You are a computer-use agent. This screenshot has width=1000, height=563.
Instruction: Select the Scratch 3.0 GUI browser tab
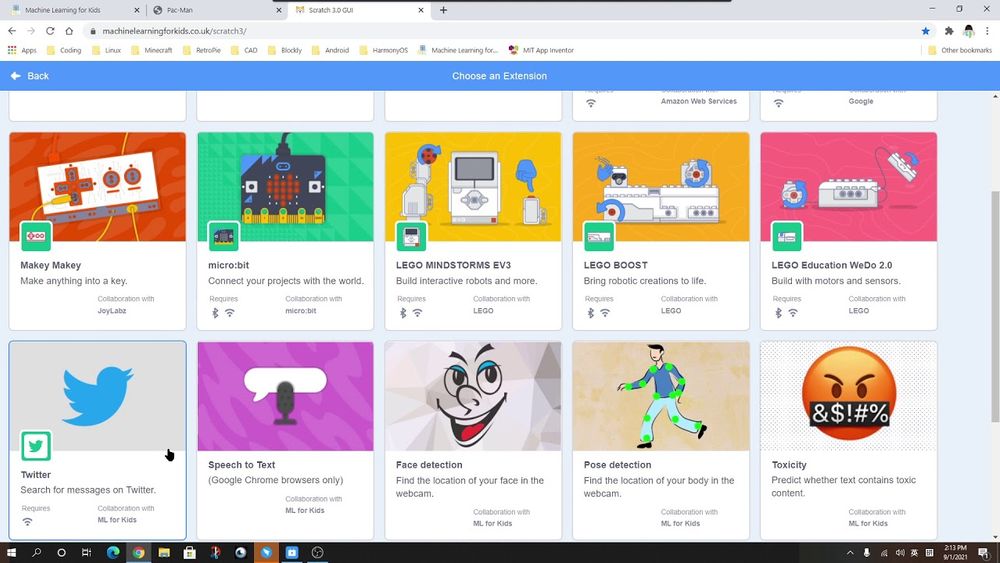coord(359,10)
